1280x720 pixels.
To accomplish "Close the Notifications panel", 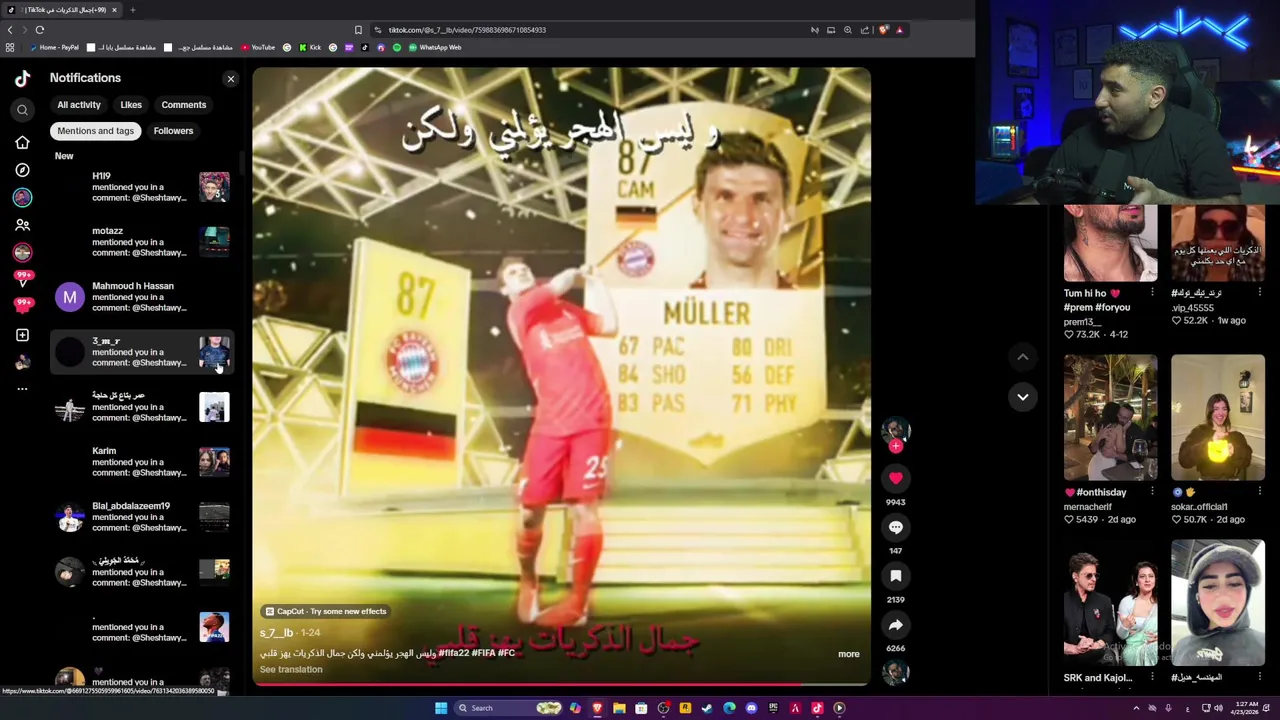I will pos(231,79).
